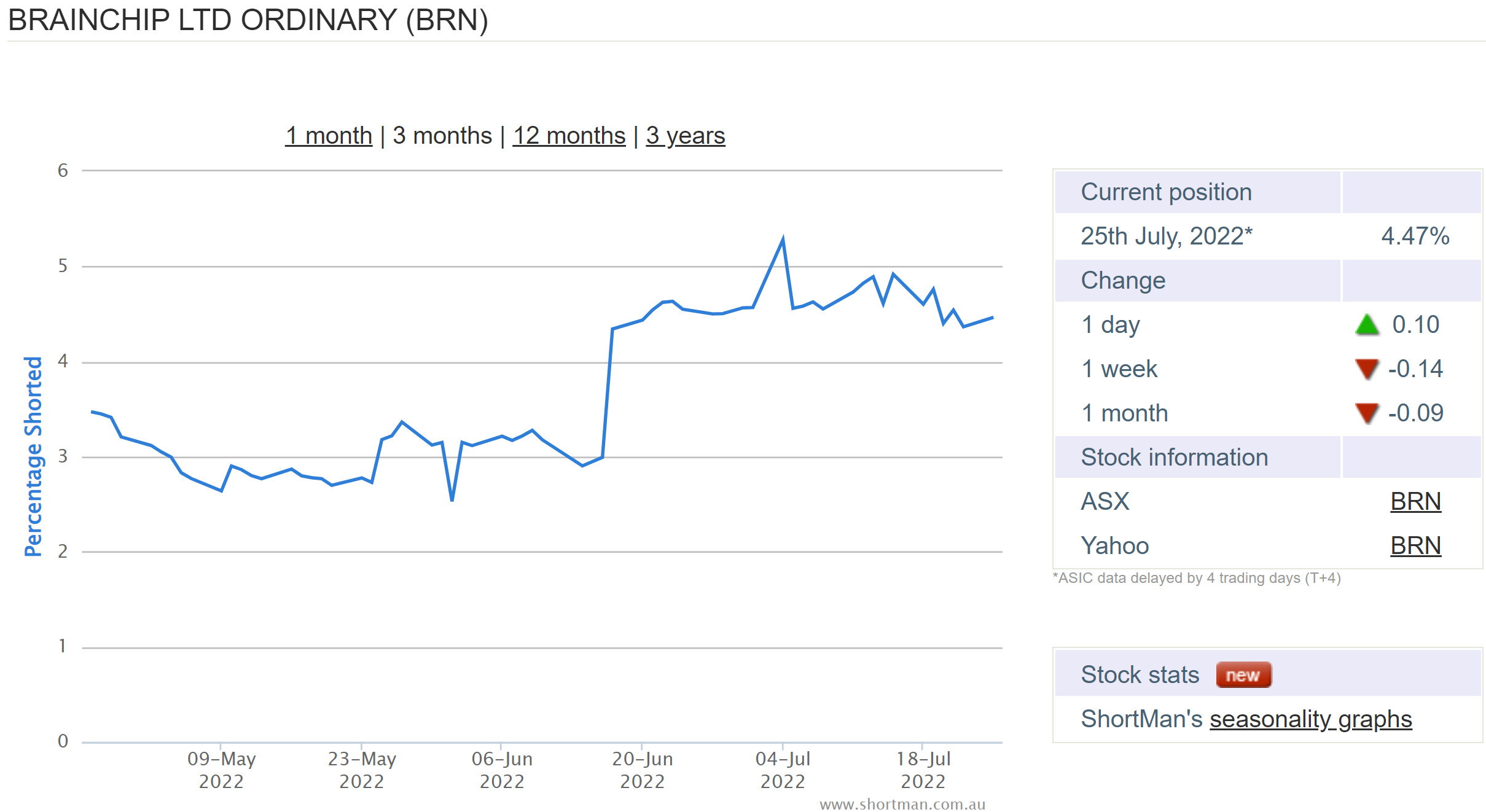
Task: Click the 1 week row label
Action: (x=1119, y=369)
